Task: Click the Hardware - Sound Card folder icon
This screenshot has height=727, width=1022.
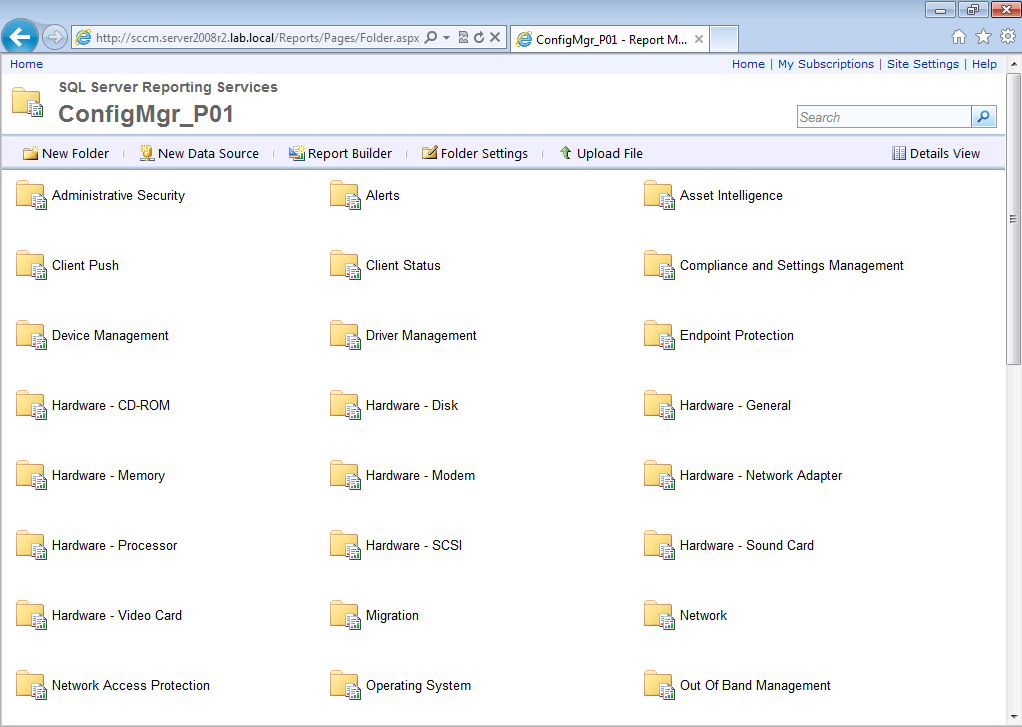Action: tap(659, 545)
